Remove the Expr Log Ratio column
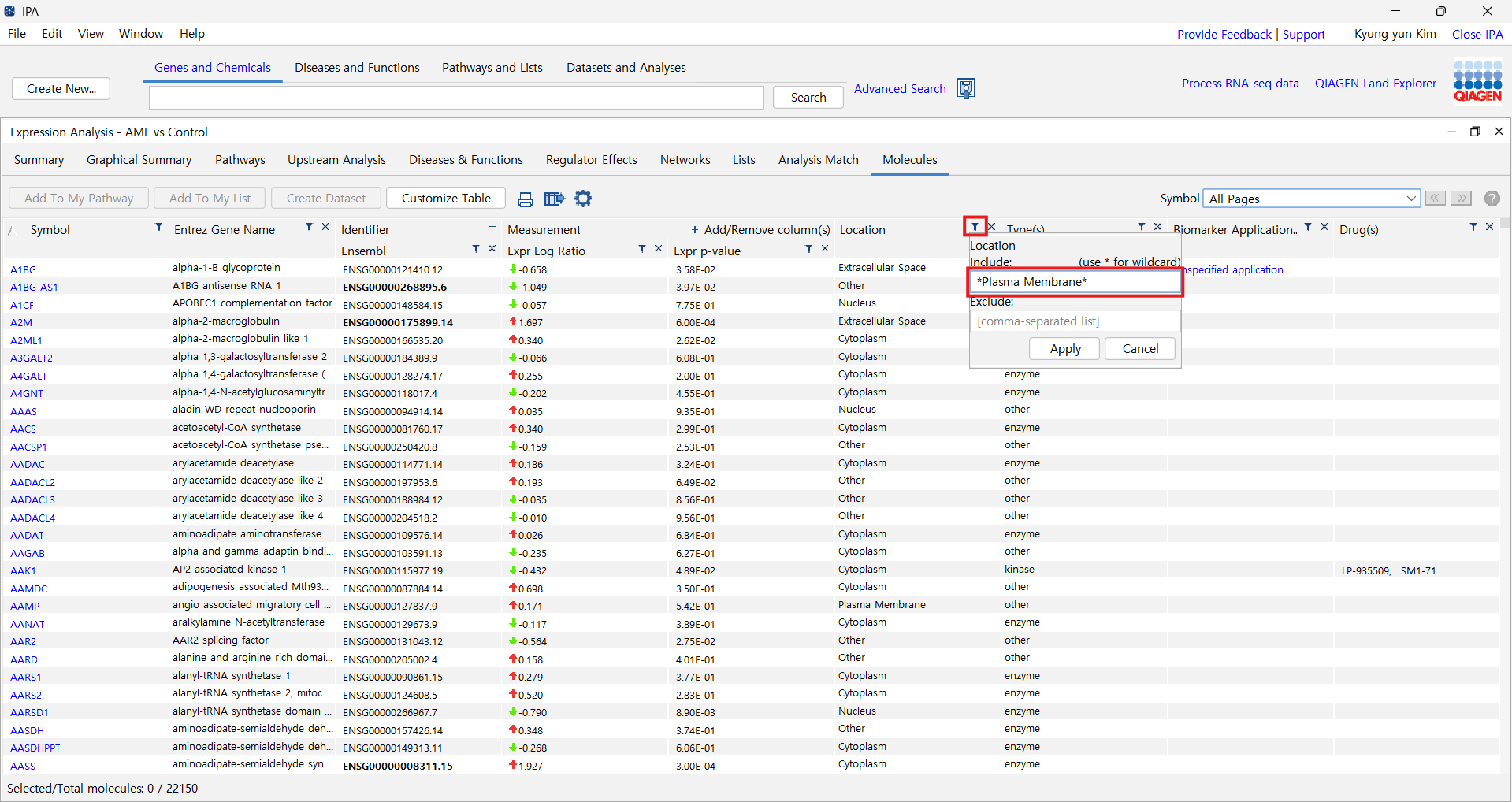1512x802 pixels. 658,248
